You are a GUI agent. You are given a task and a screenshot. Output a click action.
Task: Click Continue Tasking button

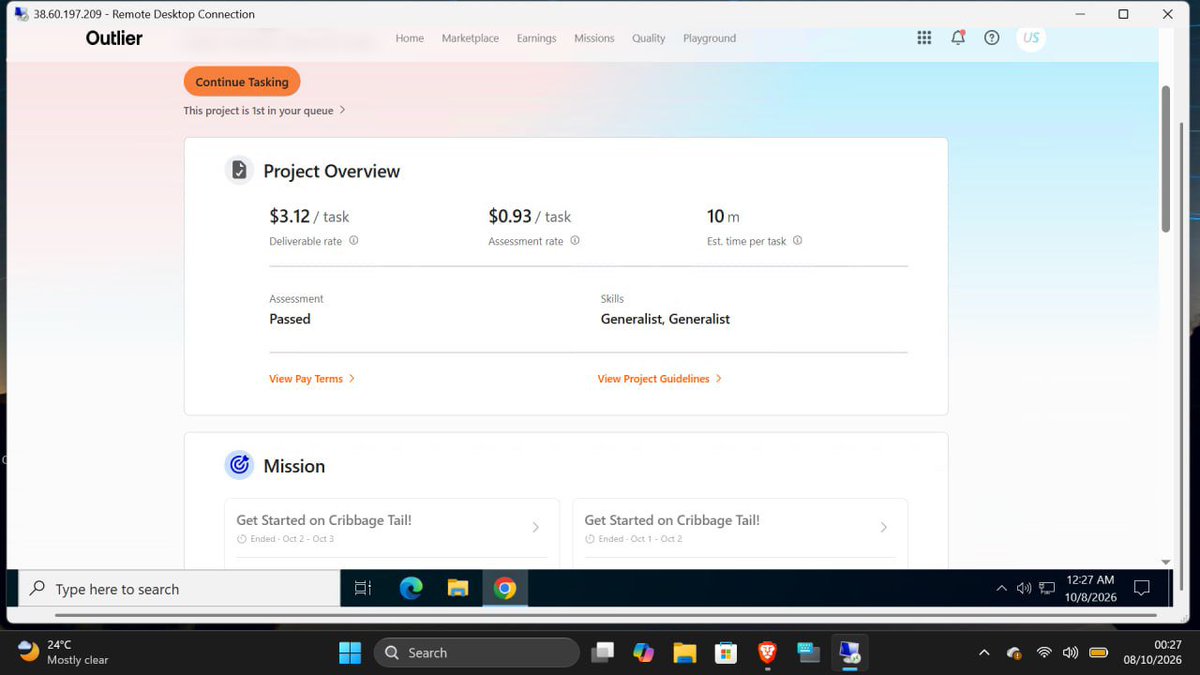[242, 82]
